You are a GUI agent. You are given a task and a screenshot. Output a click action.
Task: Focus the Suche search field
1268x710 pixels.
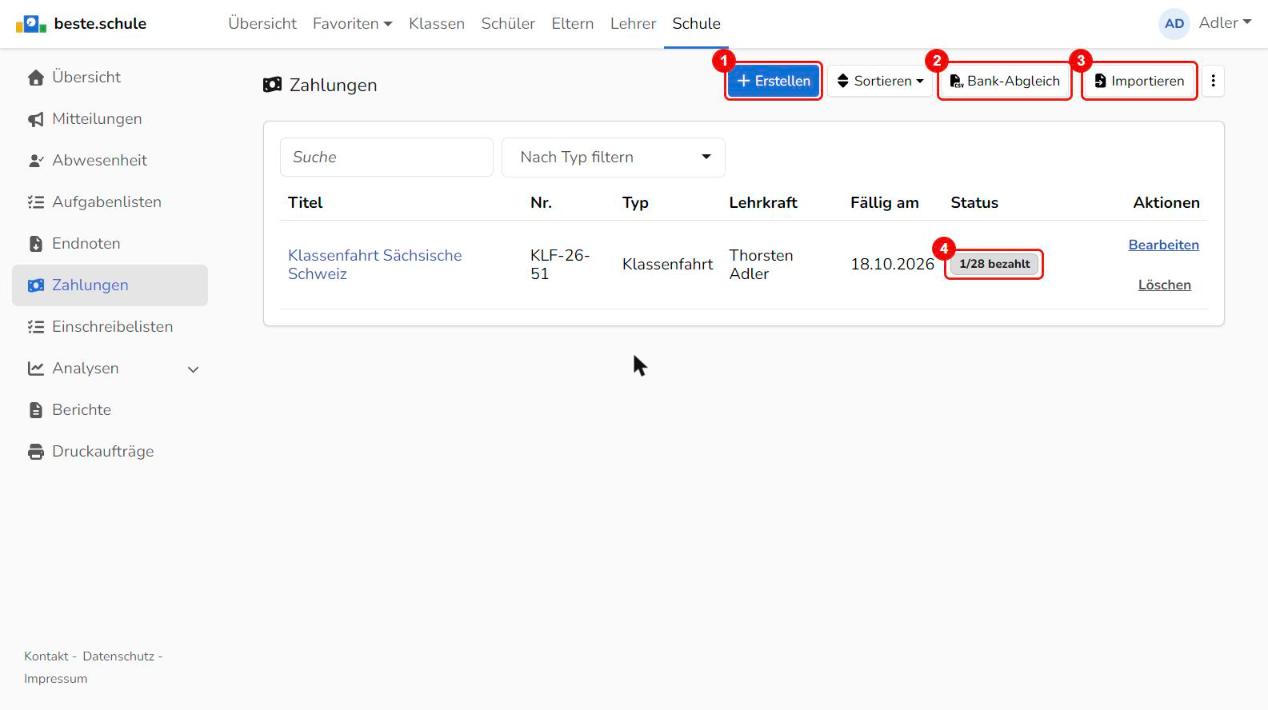[x=387, y=157]
